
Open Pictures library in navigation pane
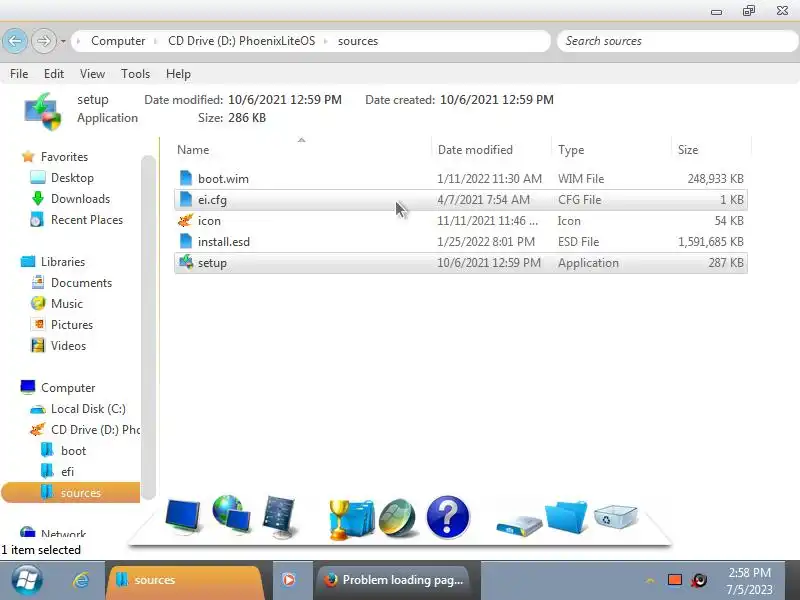(72, 324)
